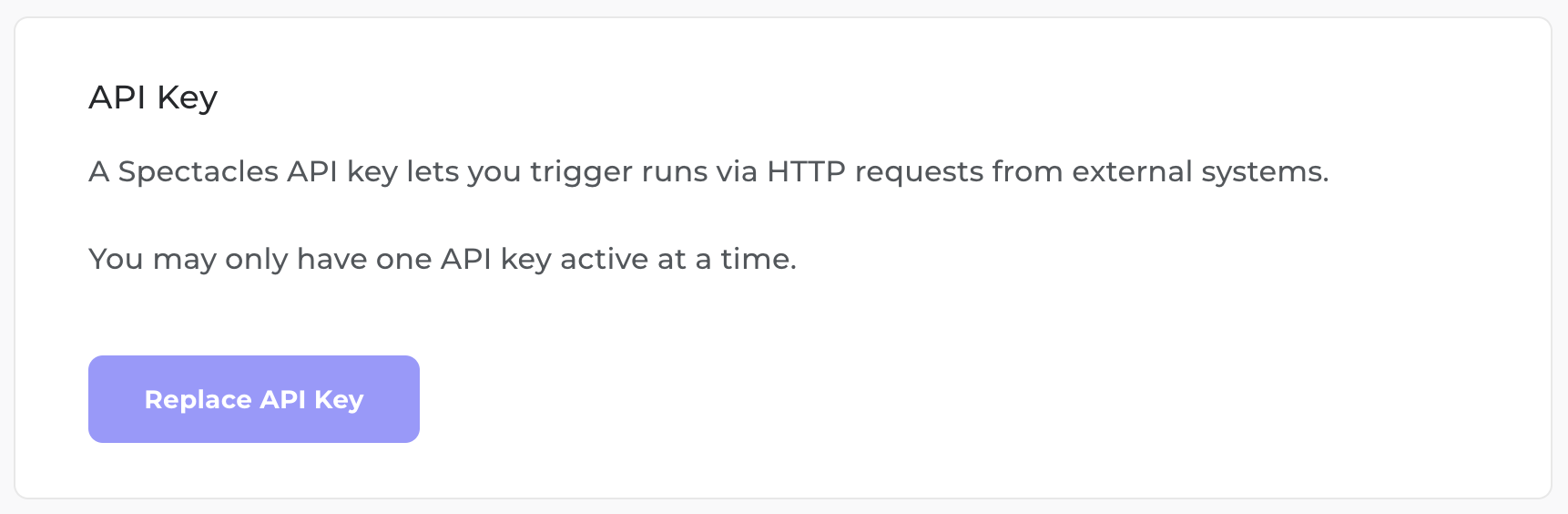Click the API Key section heading
This screenshot has height=514, width=1568.
[x=153, y=98]
